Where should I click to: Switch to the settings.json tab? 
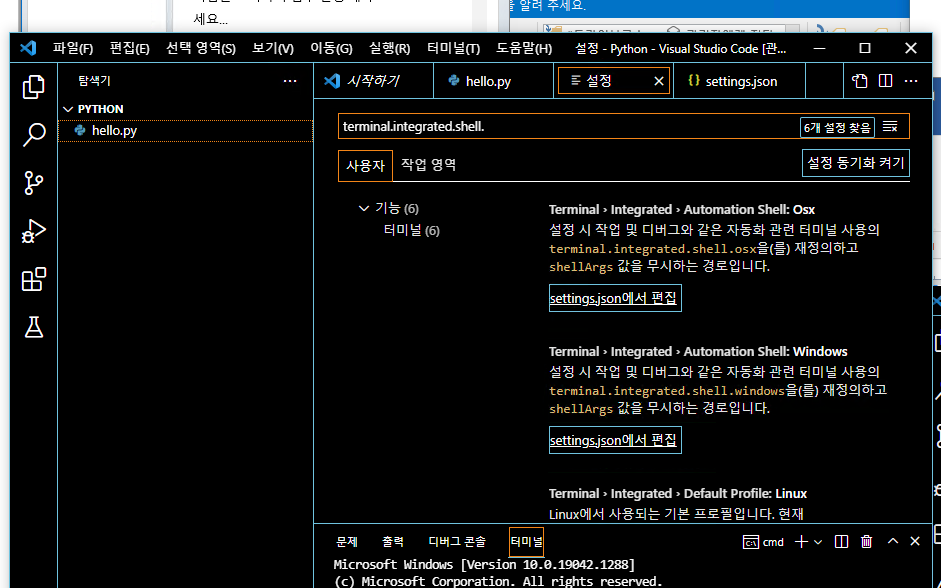pyautogui.click(x=739, y=81)
